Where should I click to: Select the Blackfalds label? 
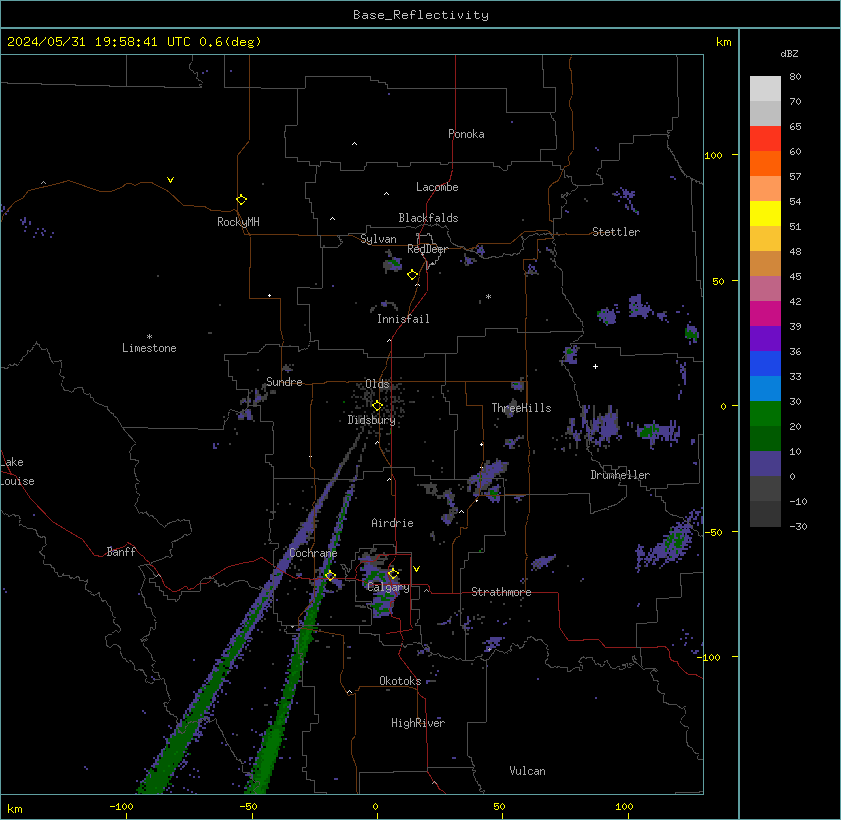click(428, 218)
